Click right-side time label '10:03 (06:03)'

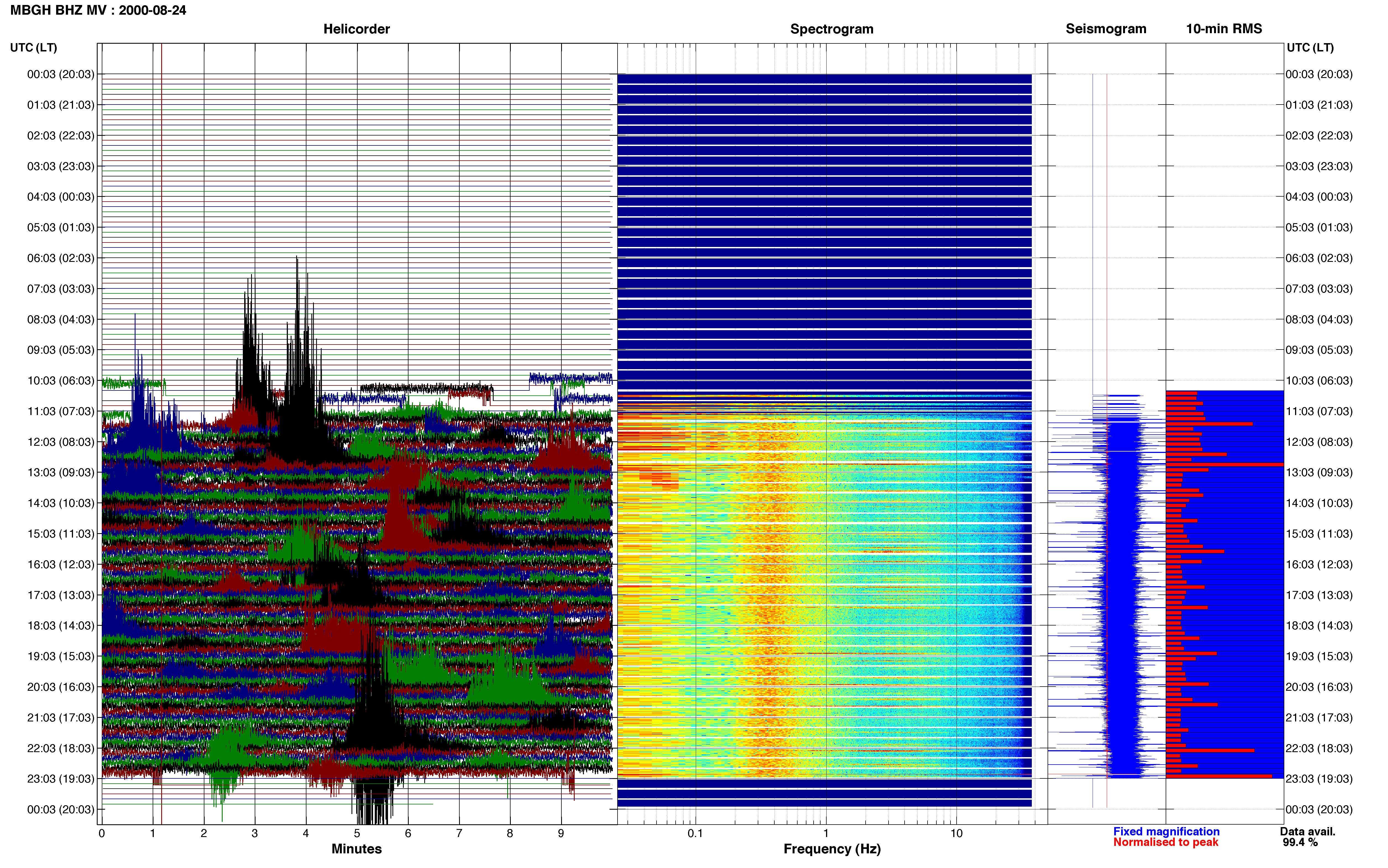pos(1319,380)
